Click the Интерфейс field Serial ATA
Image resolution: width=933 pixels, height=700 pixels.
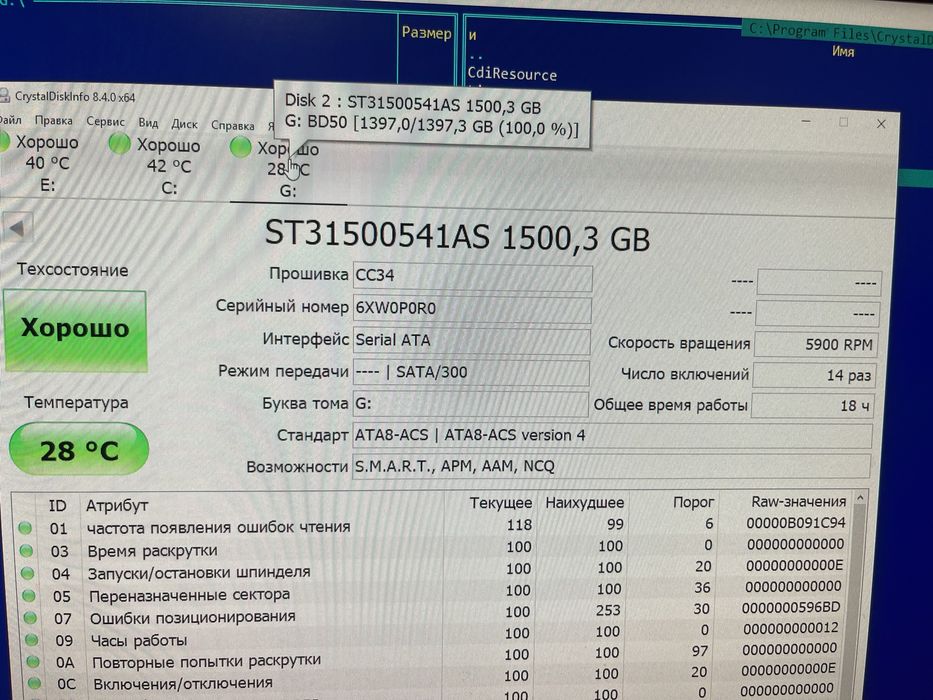pyautogui.click(x=471, y=340)
